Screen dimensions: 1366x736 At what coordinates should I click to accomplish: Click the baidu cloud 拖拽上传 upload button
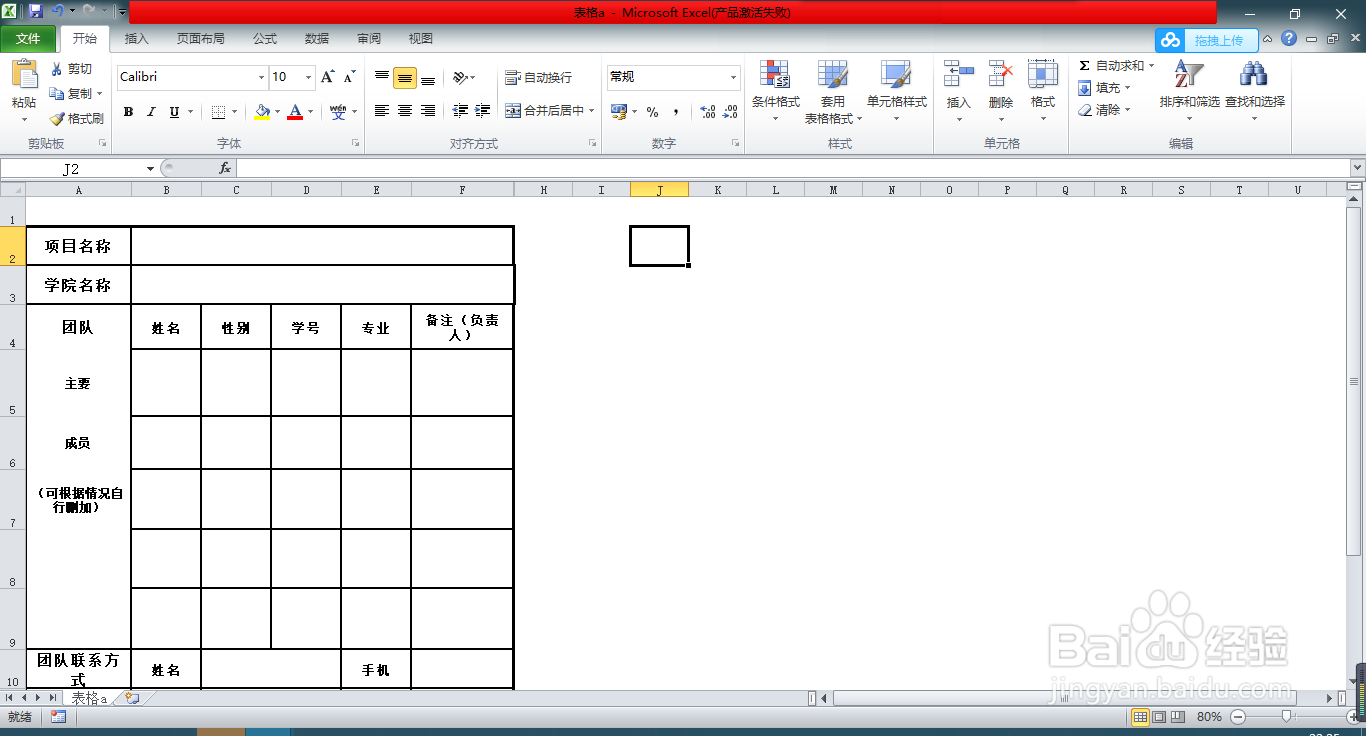[x=1205, y=40]
